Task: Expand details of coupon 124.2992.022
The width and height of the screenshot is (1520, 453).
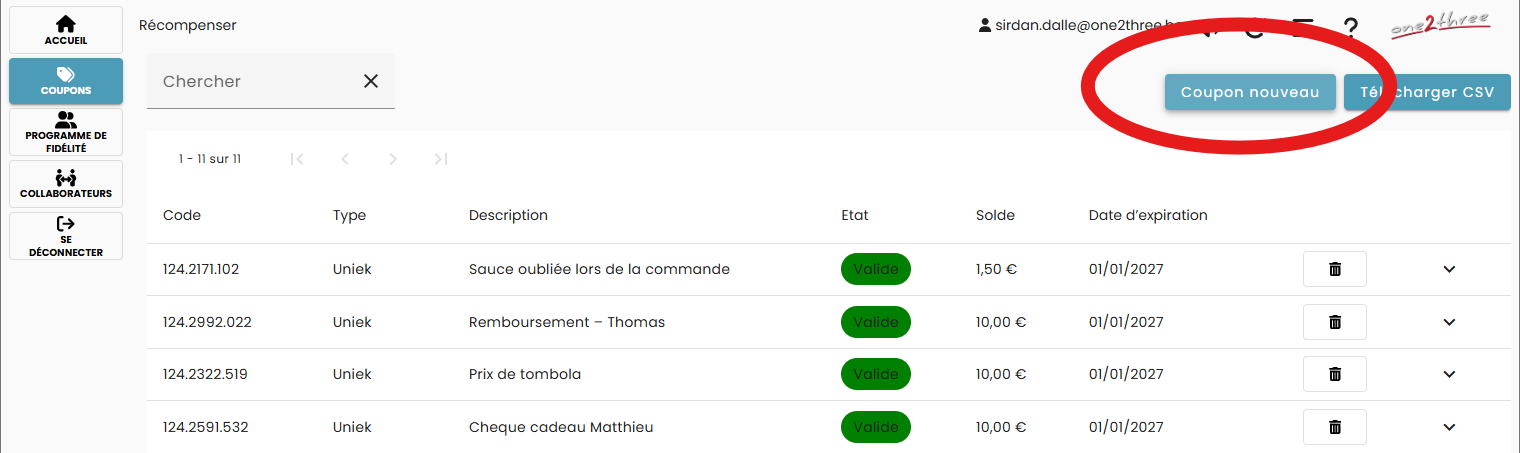Action: 1449,322
